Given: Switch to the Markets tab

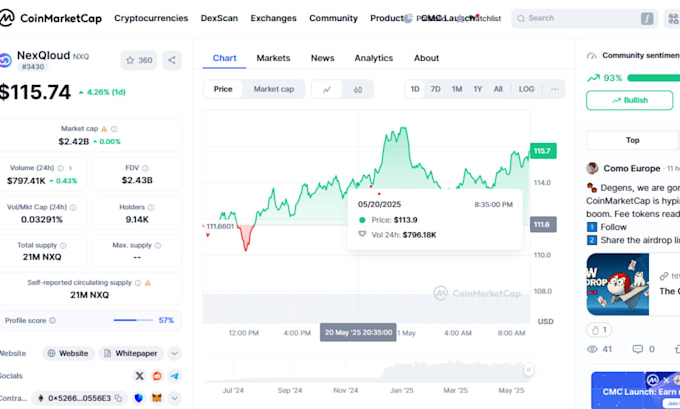Looking at the screenshot, I should (273, 58).
